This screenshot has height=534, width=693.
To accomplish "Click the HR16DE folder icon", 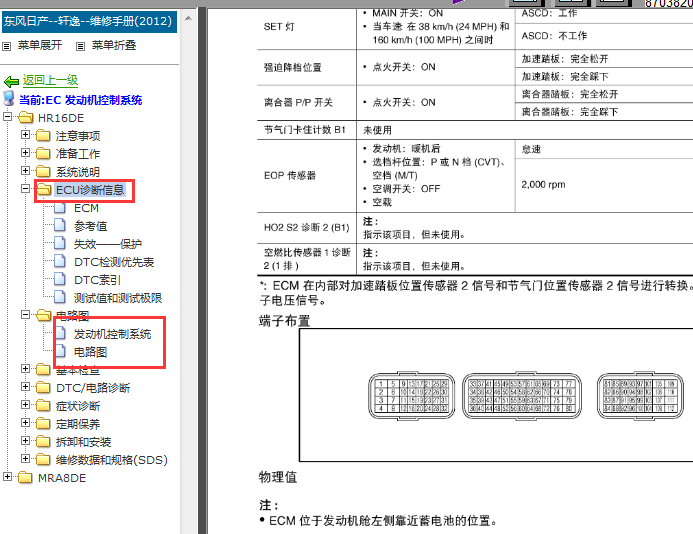I will click(26, 118).
